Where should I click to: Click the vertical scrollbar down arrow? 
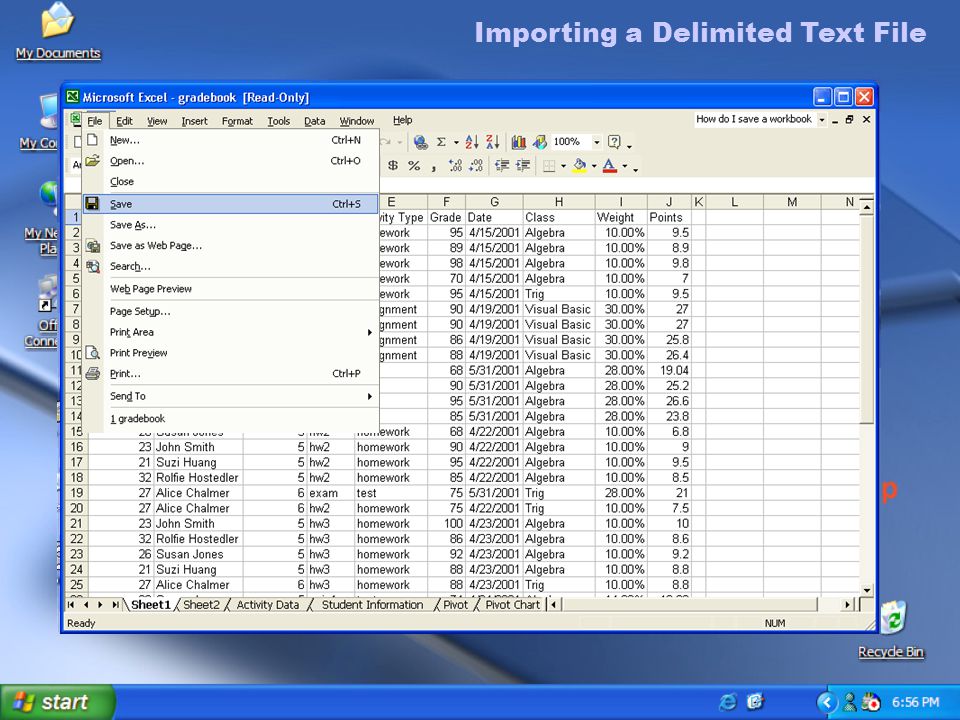pyautogui.click(x=866, y=590)
